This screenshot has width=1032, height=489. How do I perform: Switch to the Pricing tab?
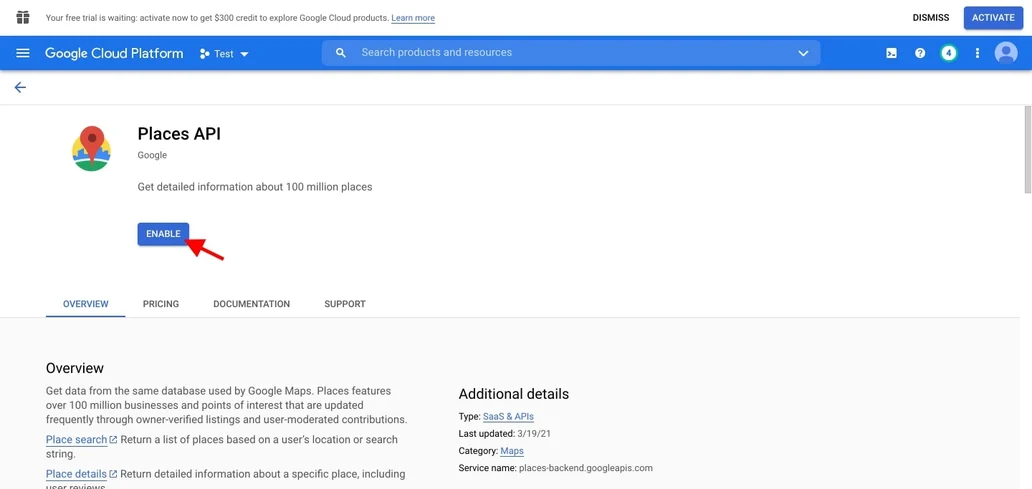tap(161, 304)
